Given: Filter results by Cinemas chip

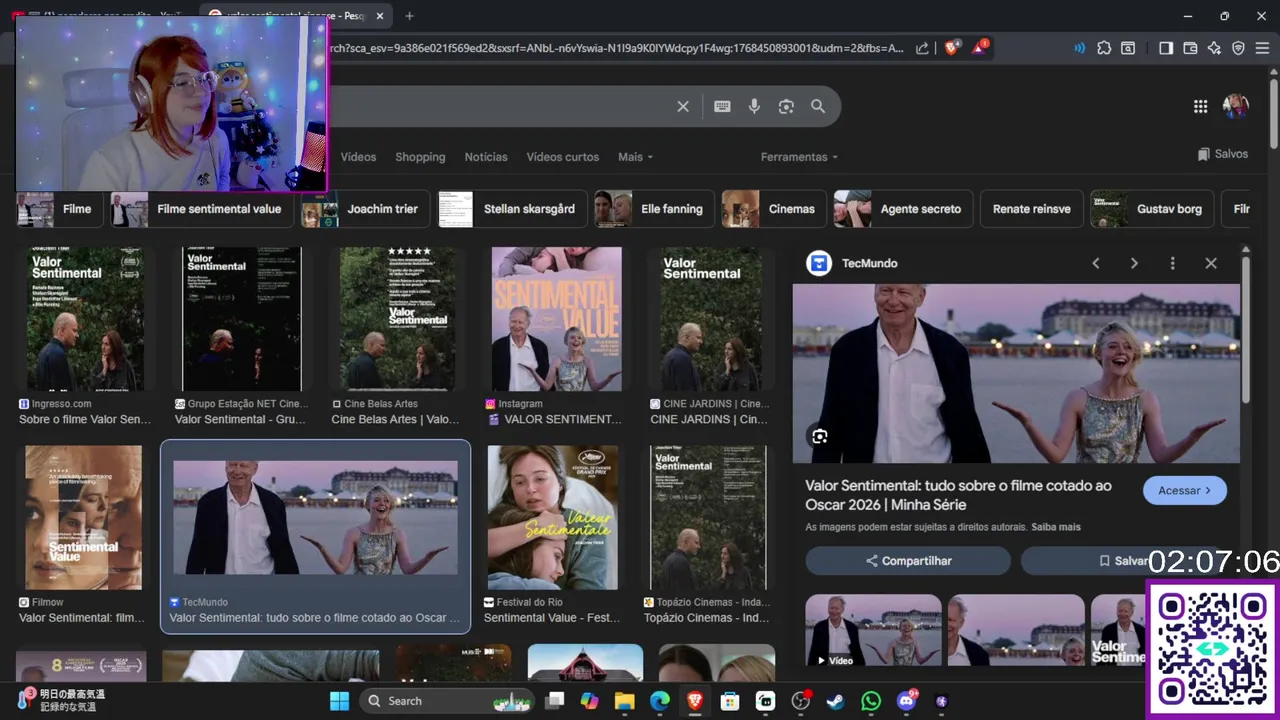Looking at the screenshot, I should point(774,209).
